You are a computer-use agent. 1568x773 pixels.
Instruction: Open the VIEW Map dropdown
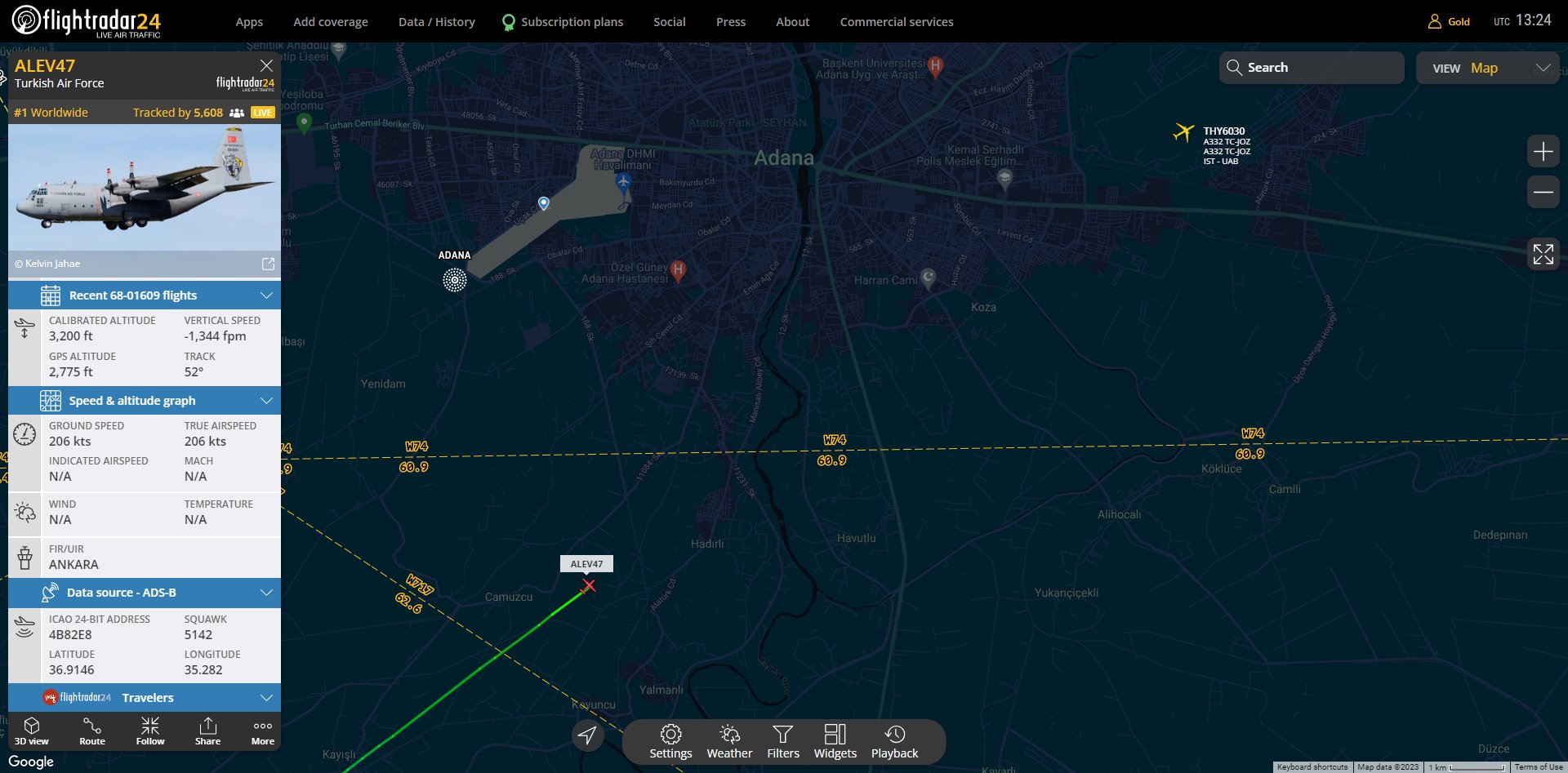pyautogui.click(x=1487, y=68)
